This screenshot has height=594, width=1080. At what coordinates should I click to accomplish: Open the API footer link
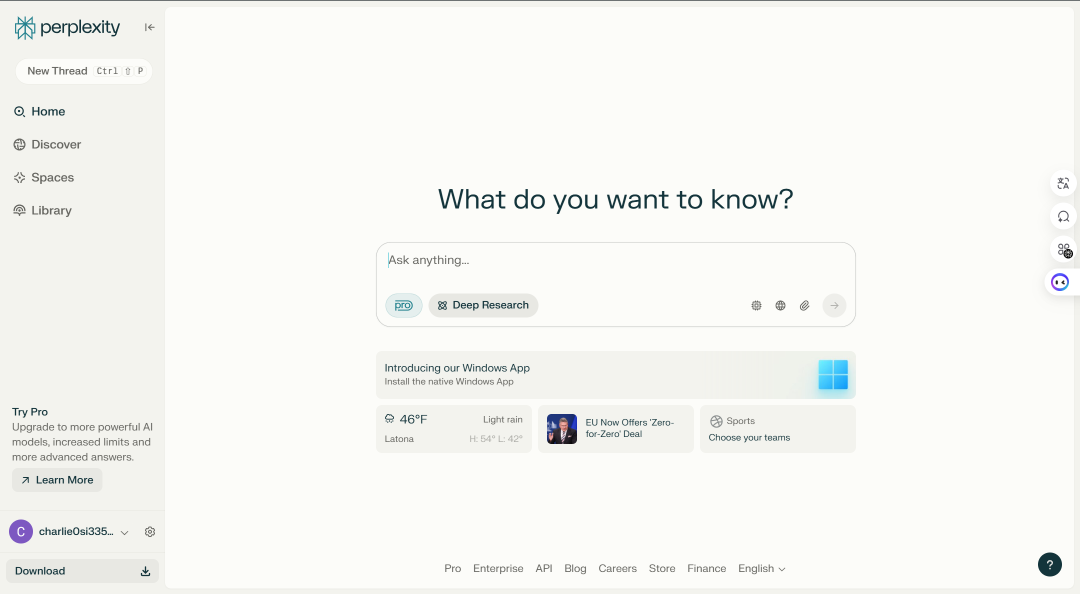tap(544, 569)
